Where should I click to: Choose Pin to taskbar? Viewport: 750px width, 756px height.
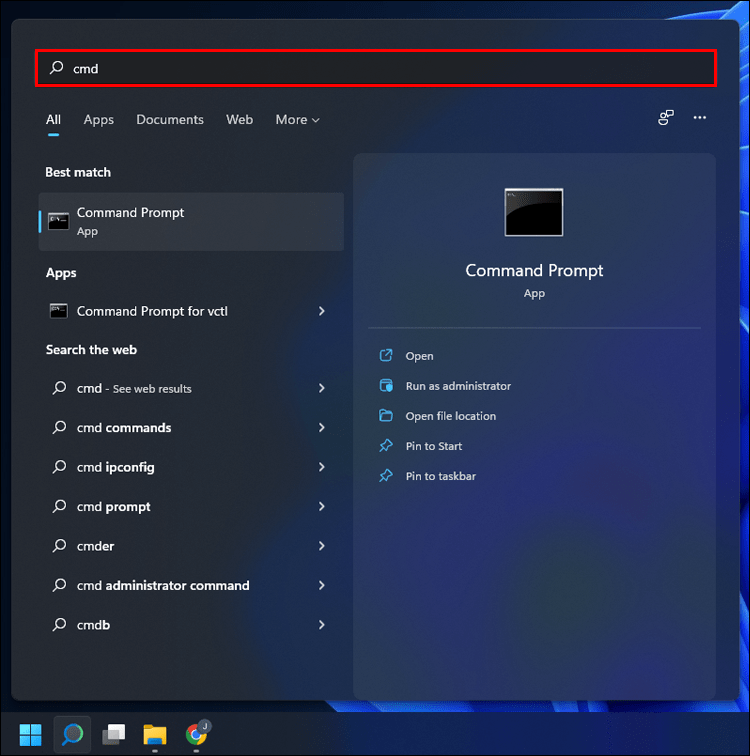point(441,476)
